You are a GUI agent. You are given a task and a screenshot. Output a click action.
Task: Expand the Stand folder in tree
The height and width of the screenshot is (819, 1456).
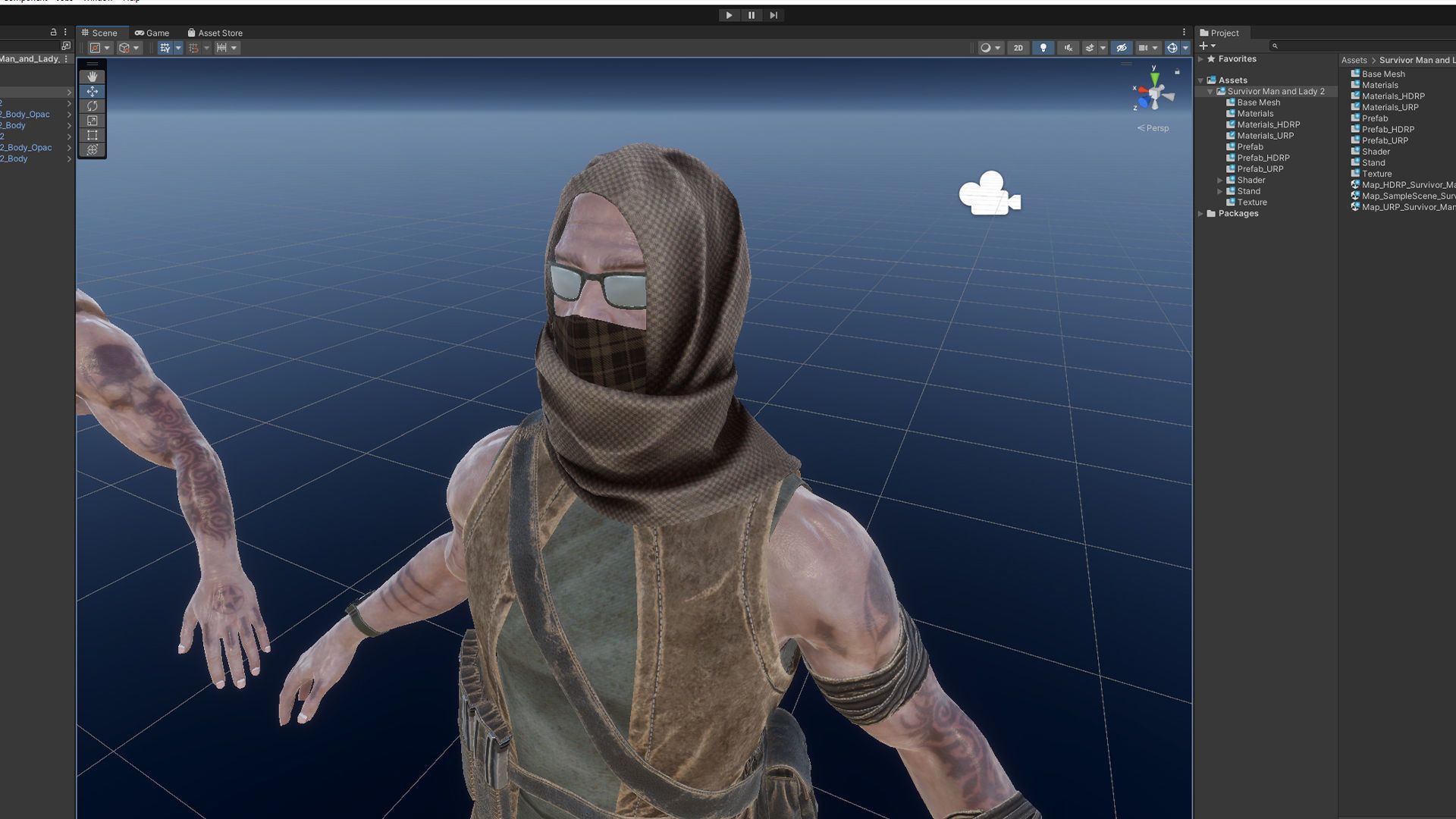point(1220,191)
